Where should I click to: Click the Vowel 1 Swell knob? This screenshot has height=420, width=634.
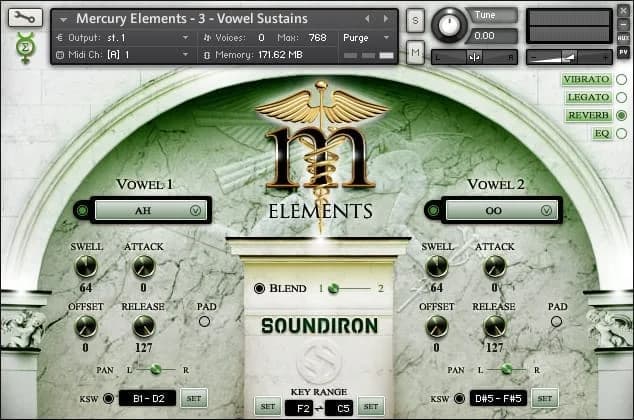click(86, 267)
